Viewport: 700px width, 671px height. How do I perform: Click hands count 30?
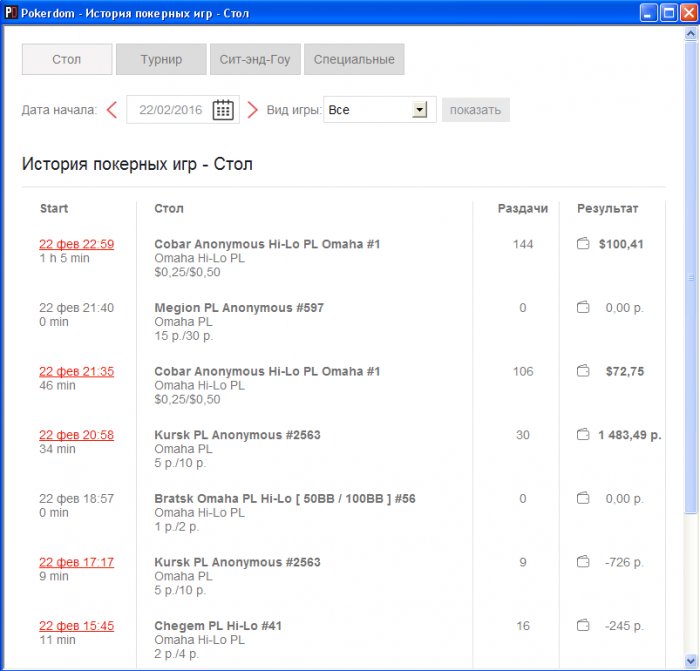(523, 435)
